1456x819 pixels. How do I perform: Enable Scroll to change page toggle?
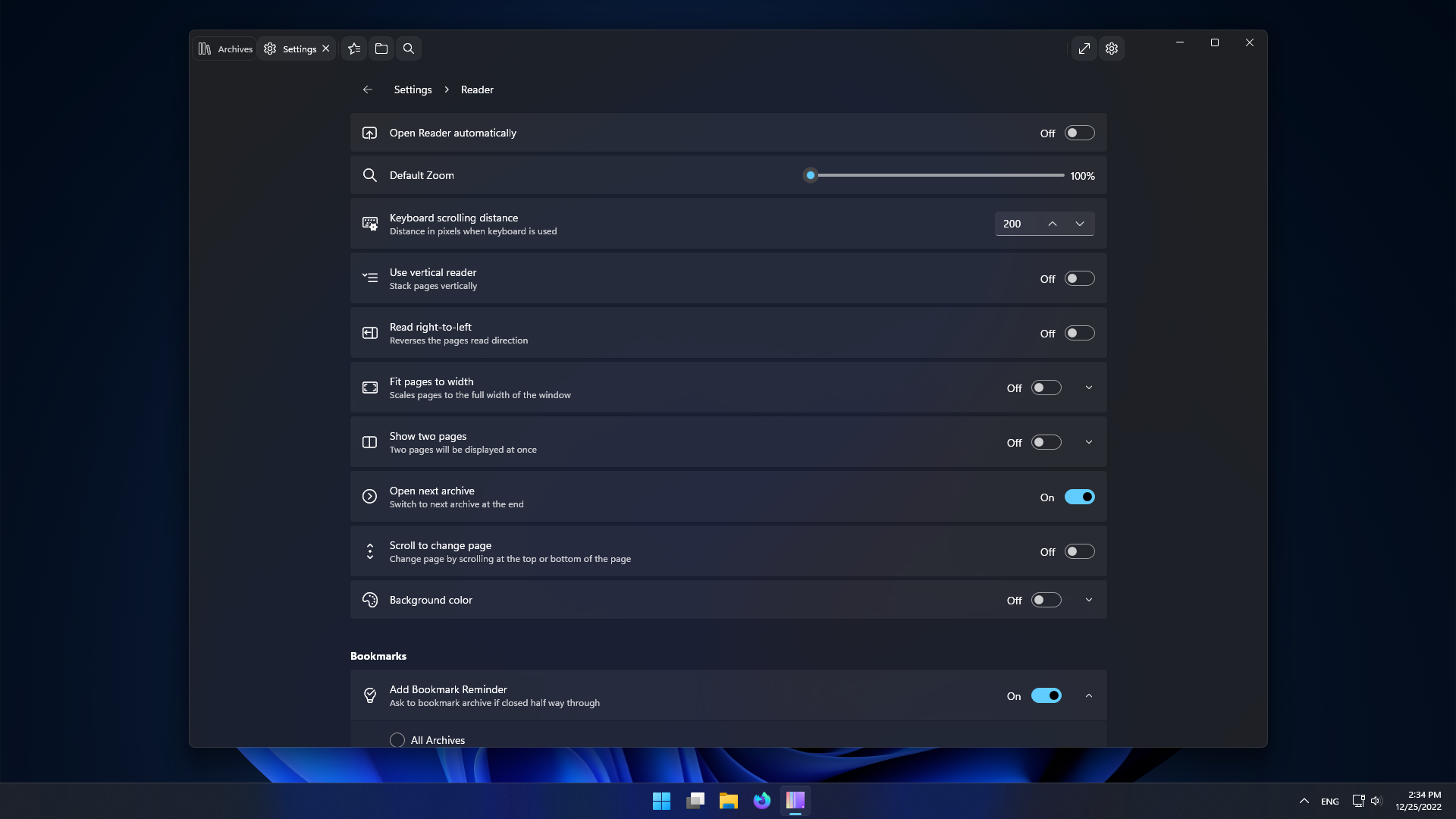point(1079,551)
